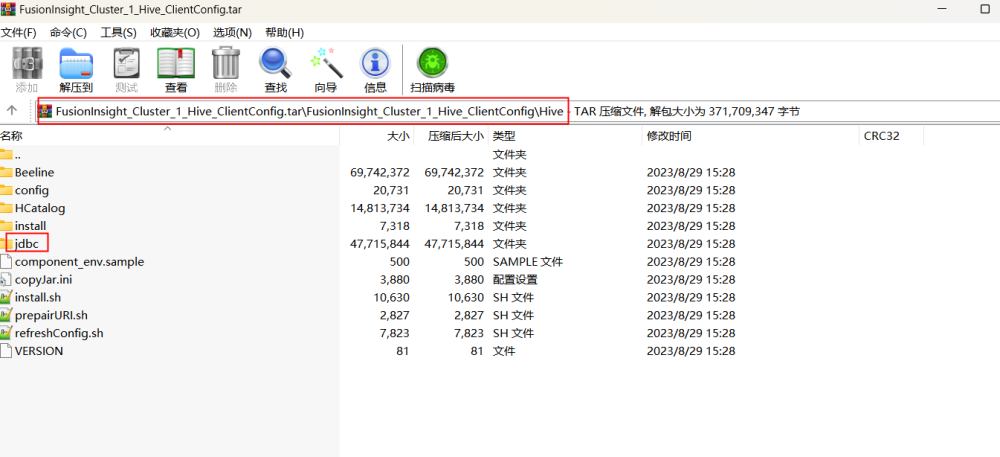The image size is (1000, 457).
Task: Click the install.sh size value 10,630
Action: [x=392, y=297]
